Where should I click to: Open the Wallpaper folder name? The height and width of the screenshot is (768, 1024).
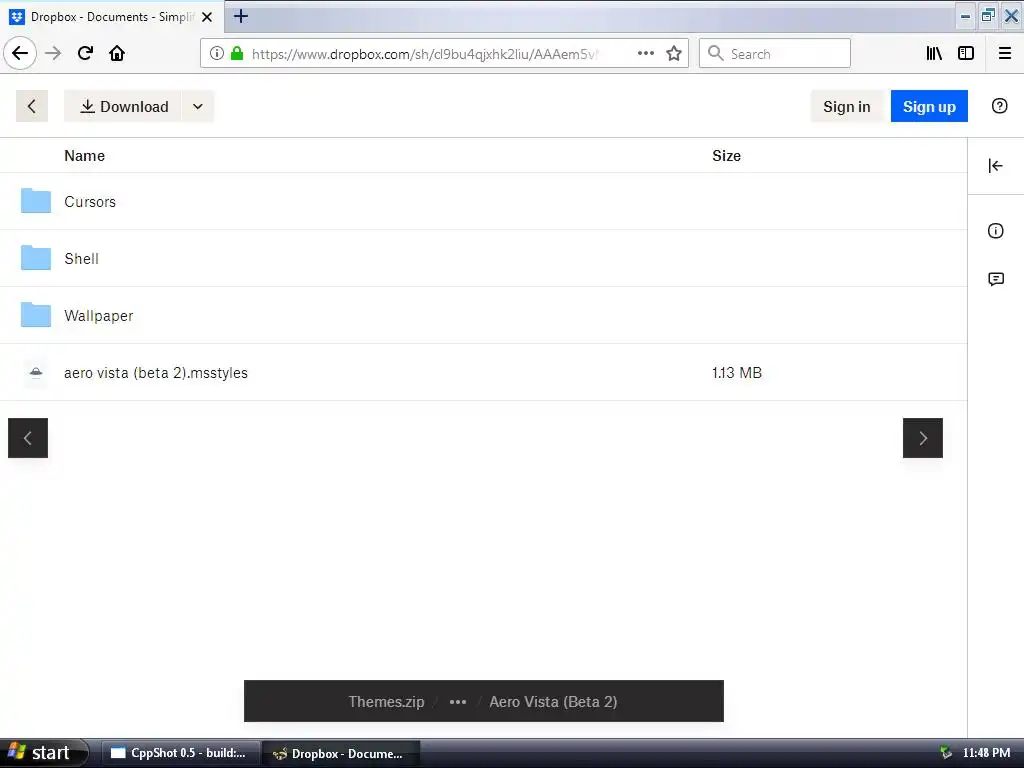pos(99,316)
